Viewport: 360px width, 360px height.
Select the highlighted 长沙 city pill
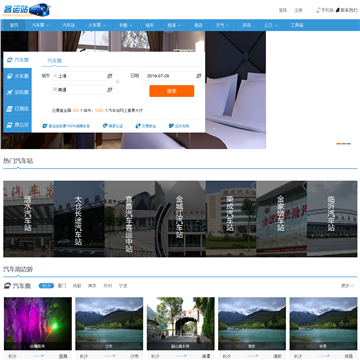click(x=46, y=286)
